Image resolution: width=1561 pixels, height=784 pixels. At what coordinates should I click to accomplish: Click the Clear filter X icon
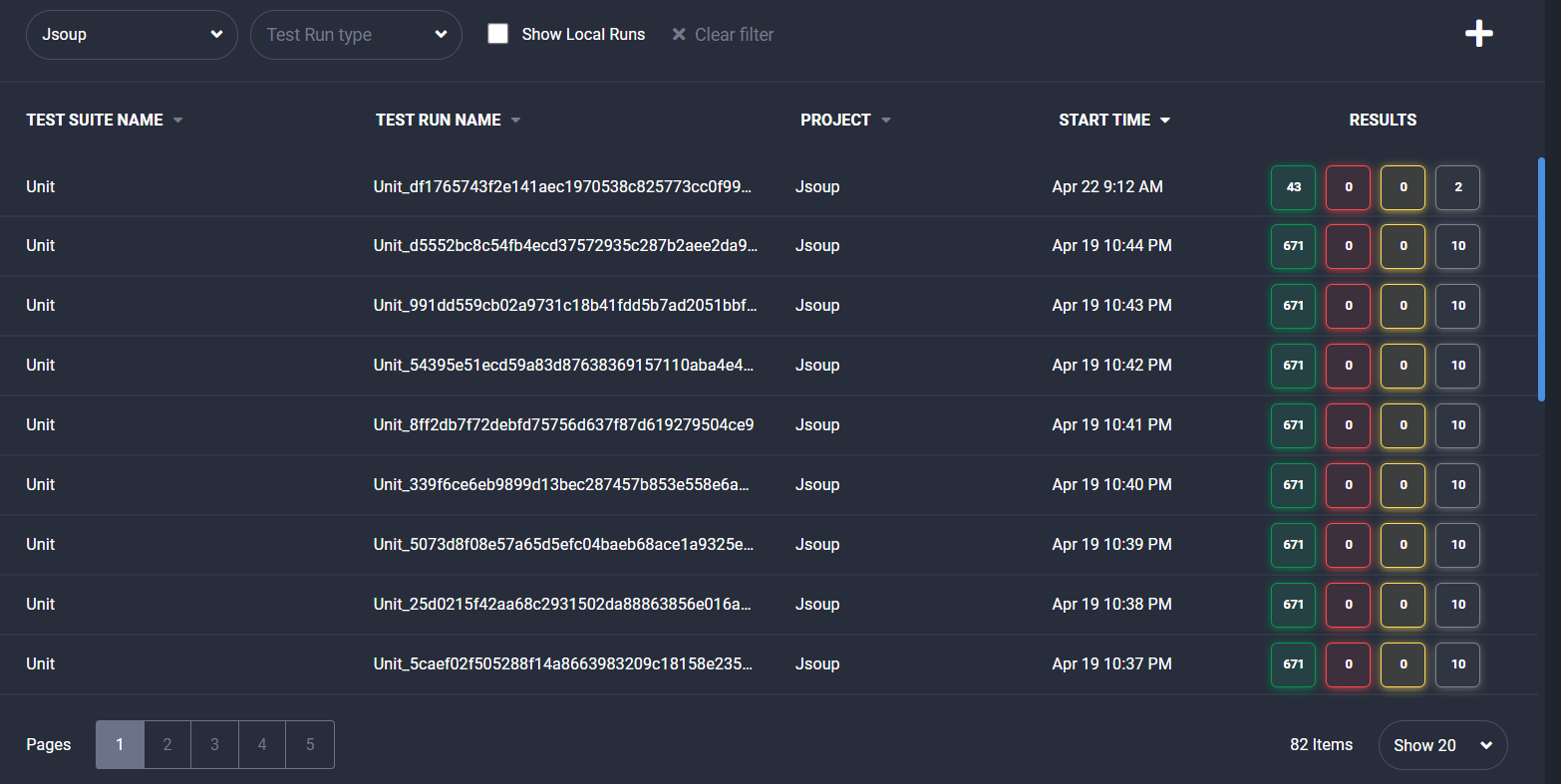coord(679,34)
